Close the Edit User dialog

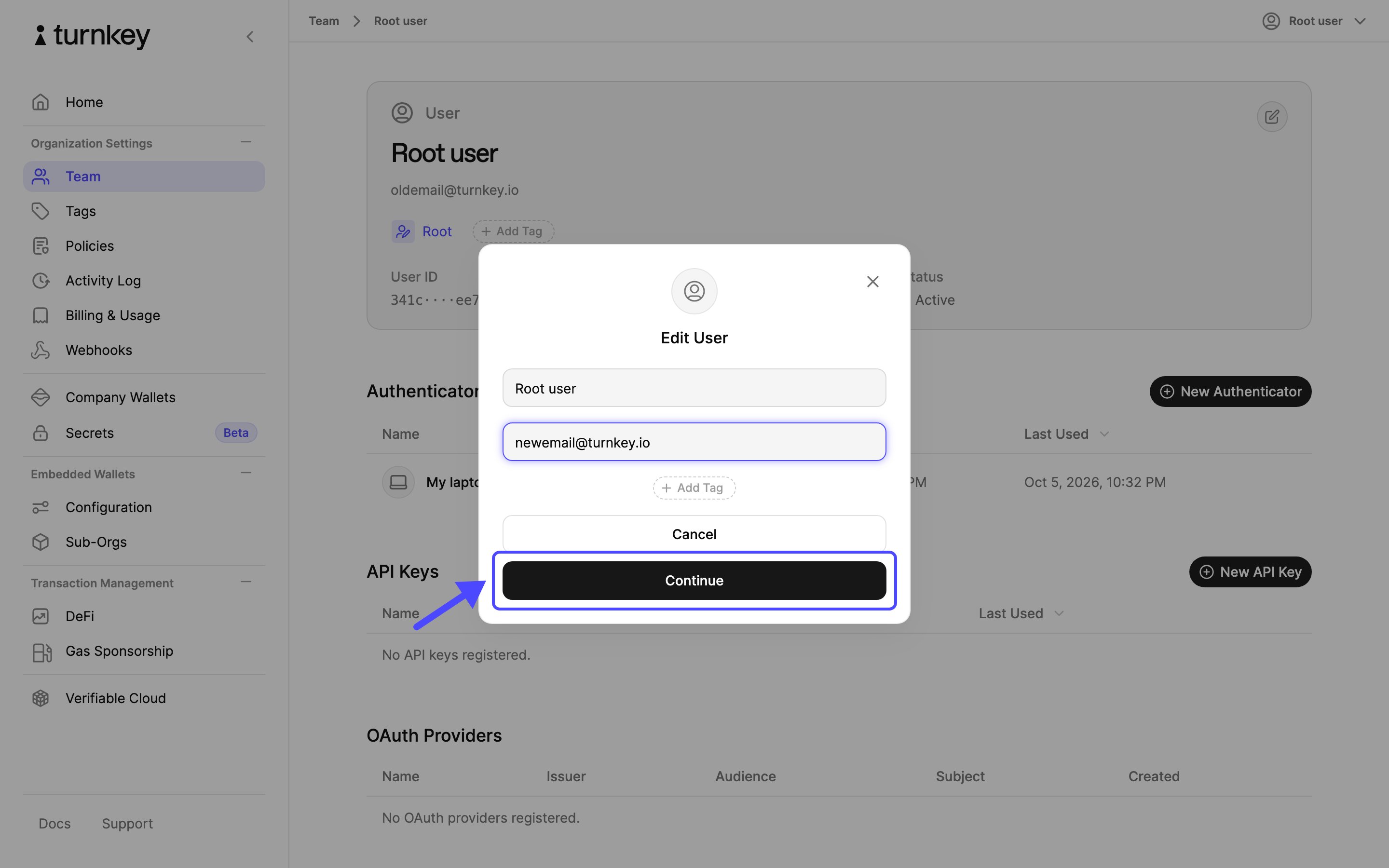coord(872,281)
